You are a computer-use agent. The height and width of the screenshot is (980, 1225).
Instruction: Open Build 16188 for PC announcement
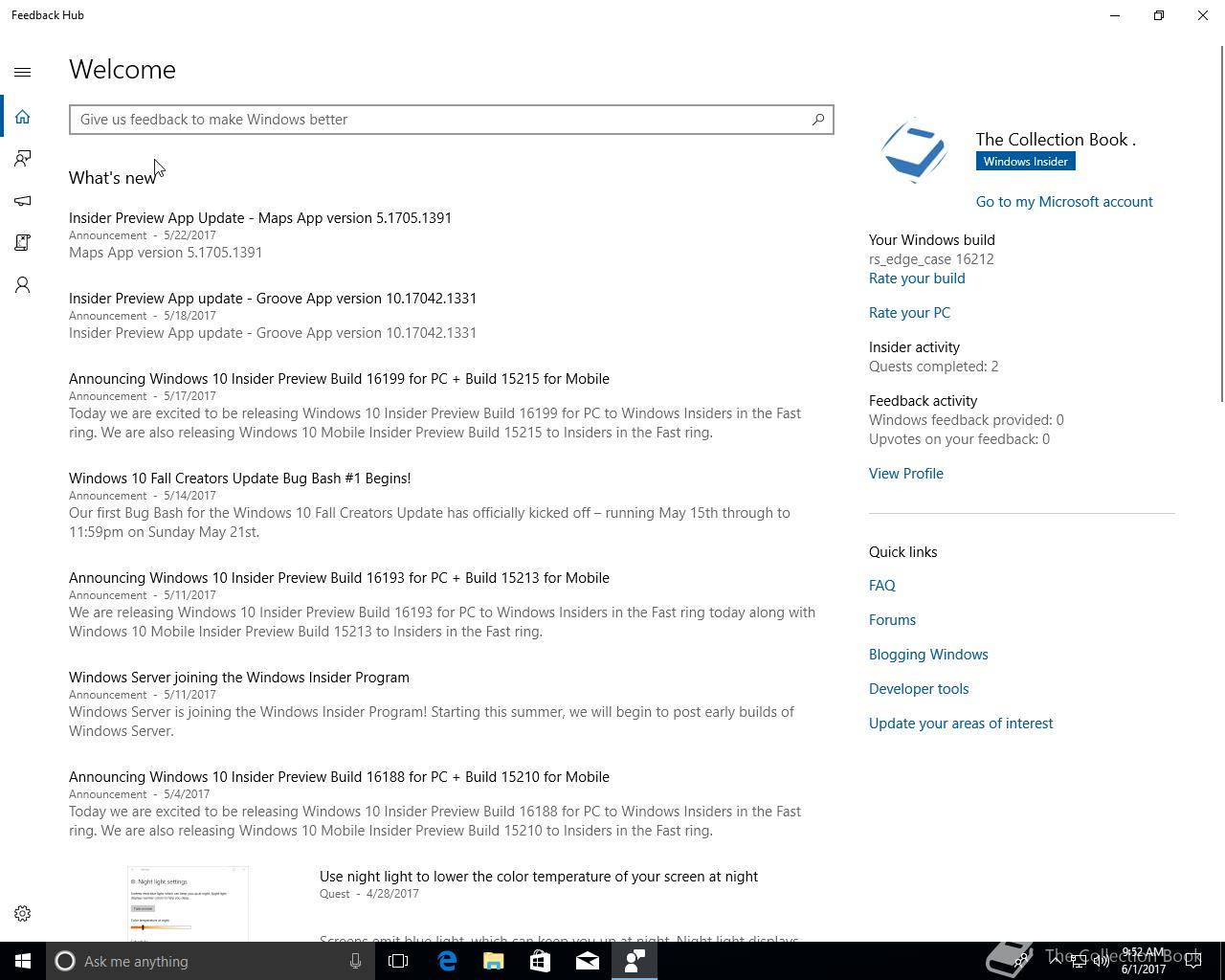339,777
